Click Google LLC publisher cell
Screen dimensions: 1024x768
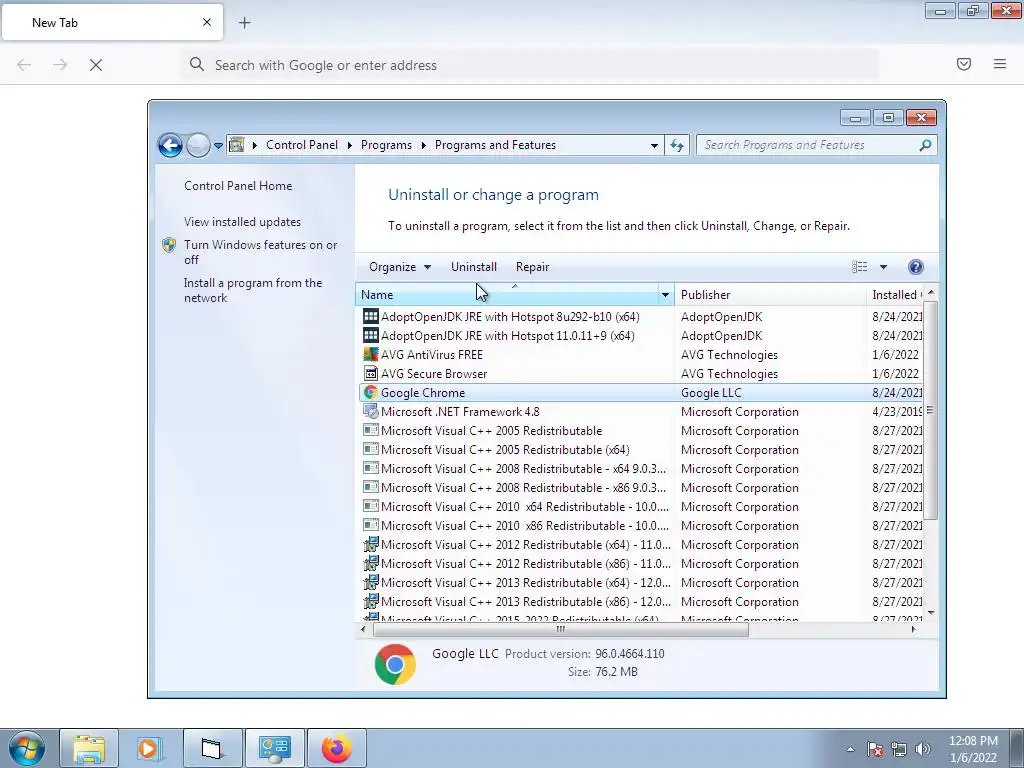point(711,392)
